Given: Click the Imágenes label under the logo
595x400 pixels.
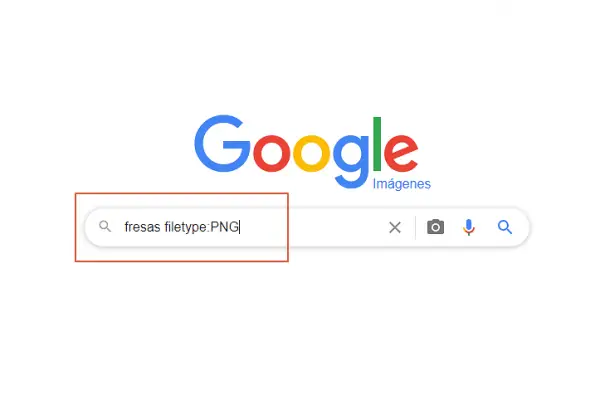Looking at the screenshot, I should 401,184.
